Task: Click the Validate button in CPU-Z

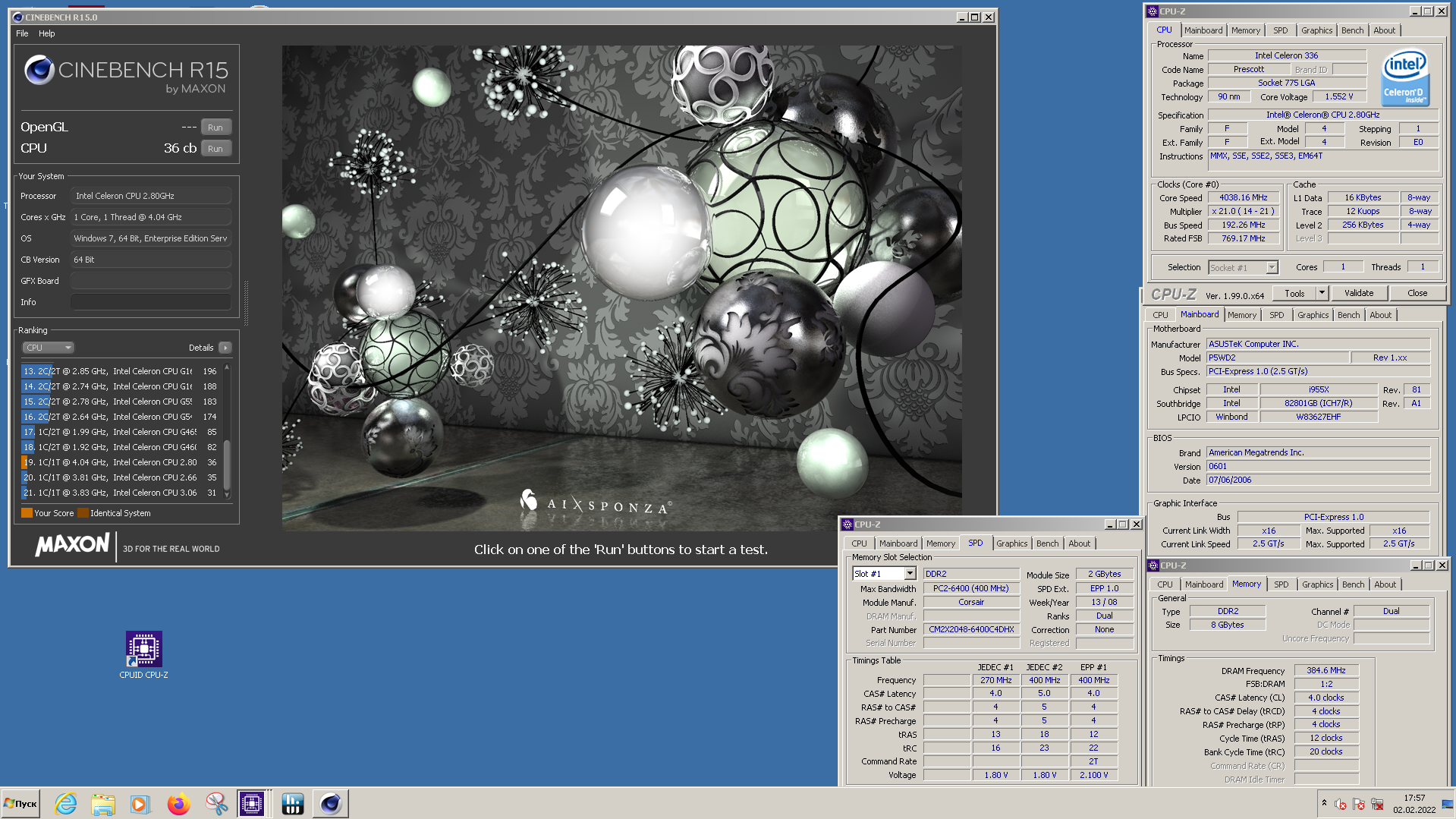Action: coord(1359,293)
